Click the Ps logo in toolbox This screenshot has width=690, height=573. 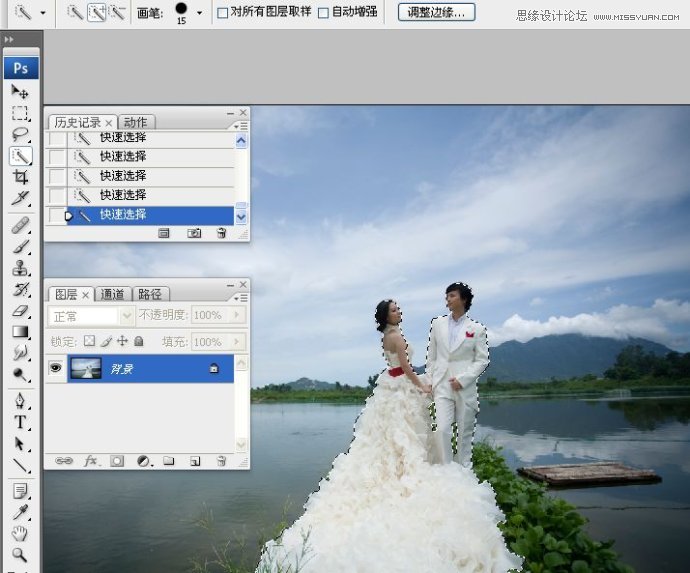click(21, 68)
